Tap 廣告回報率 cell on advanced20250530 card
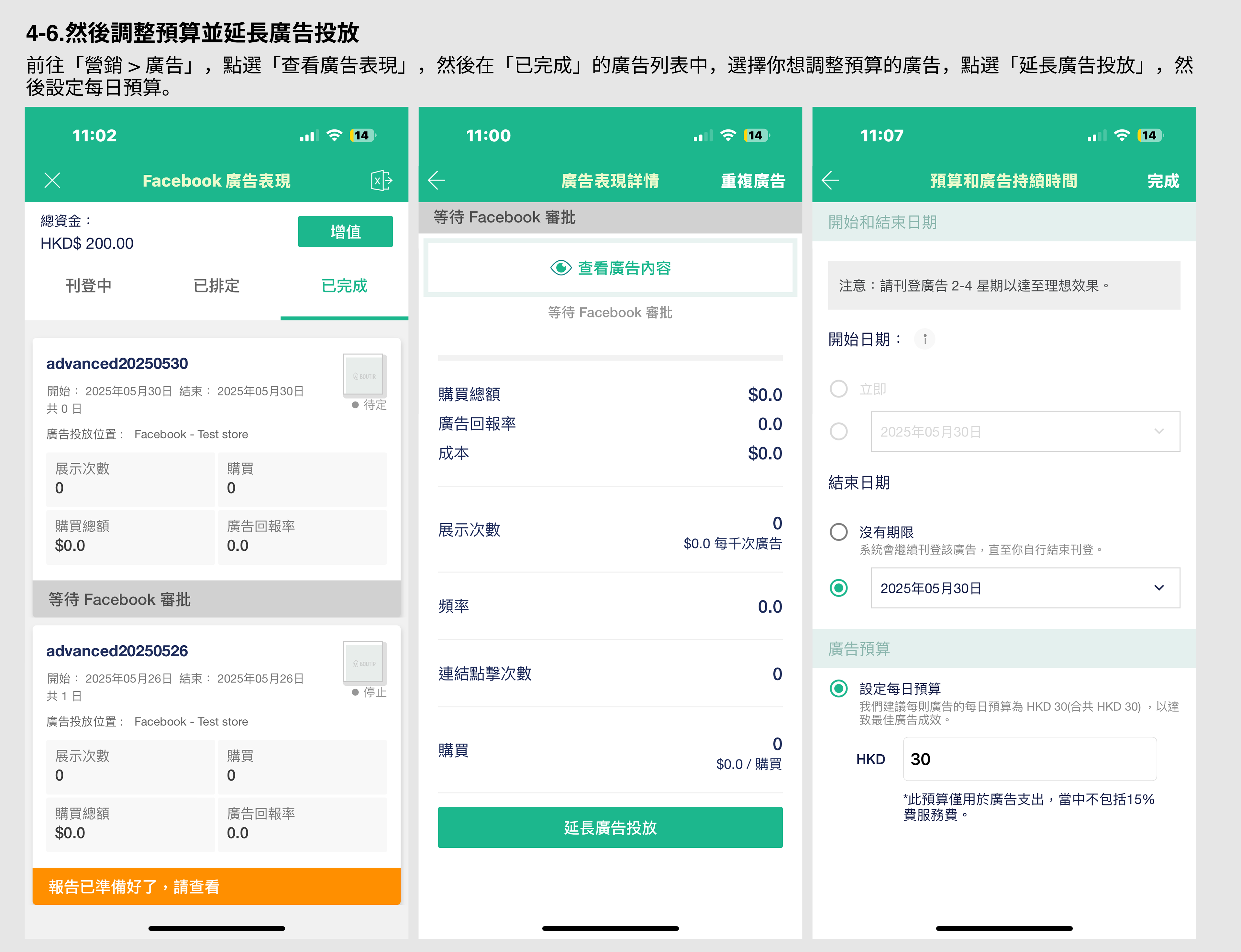Screen dimensions: 1241x952 click(x=302, y=537)
